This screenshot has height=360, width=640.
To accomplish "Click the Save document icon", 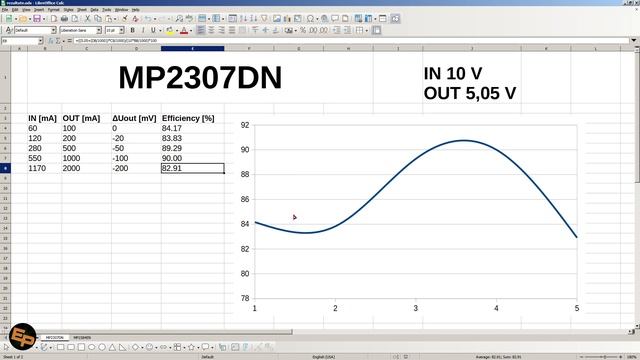I will [37, 19].
